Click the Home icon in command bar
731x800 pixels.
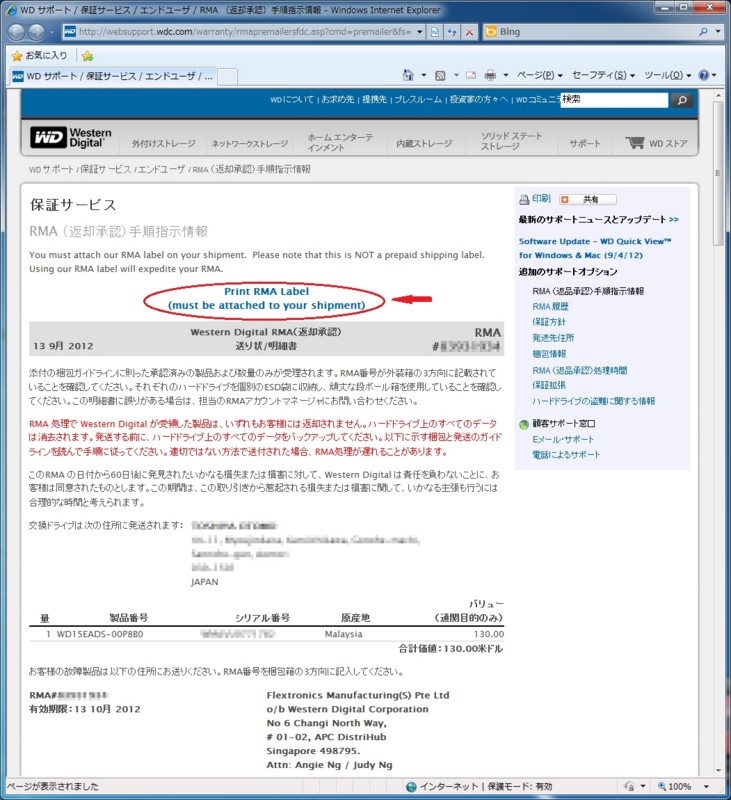408,76
